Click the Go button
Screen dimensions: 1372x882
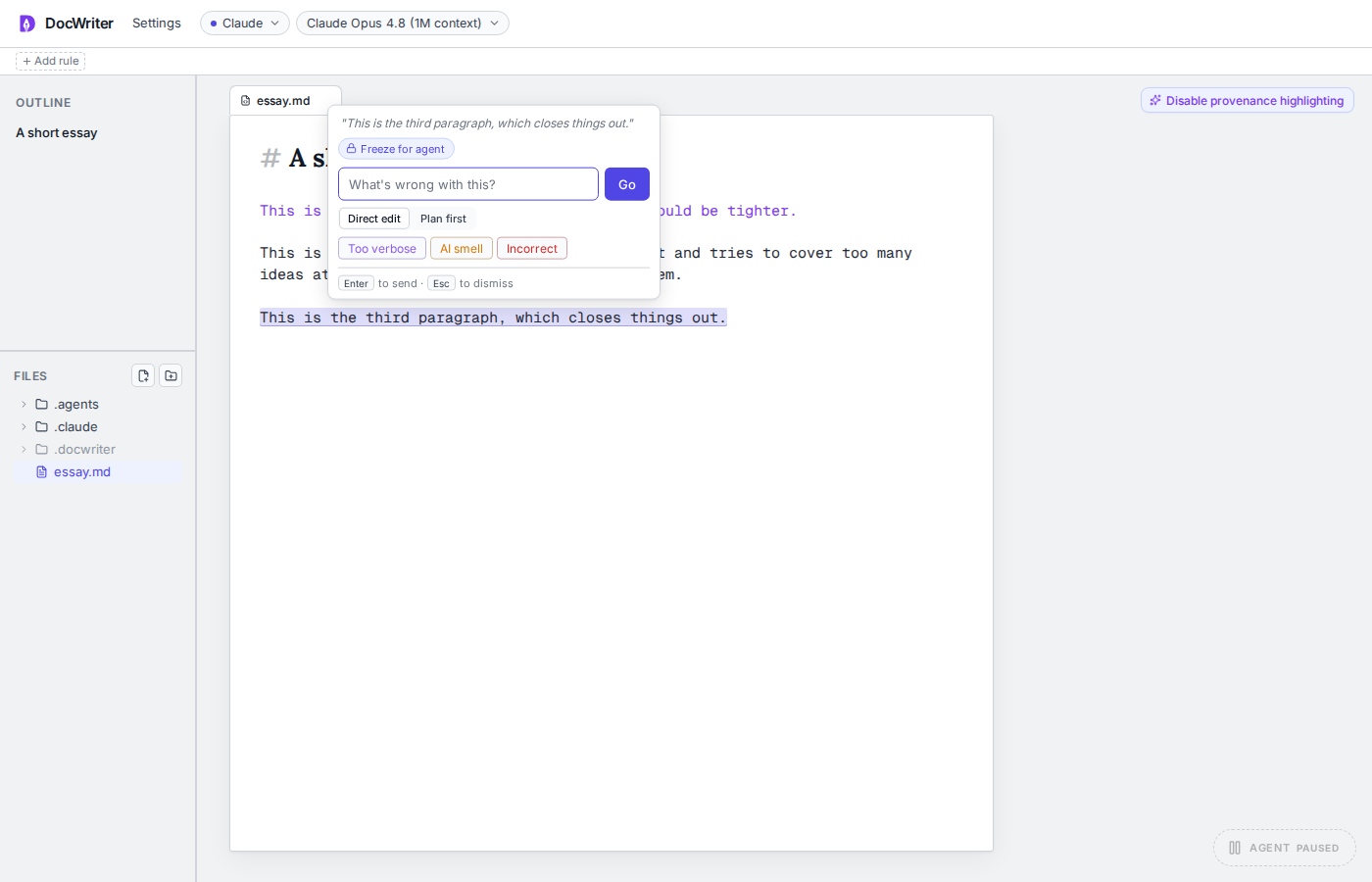(x=627, y=184)
